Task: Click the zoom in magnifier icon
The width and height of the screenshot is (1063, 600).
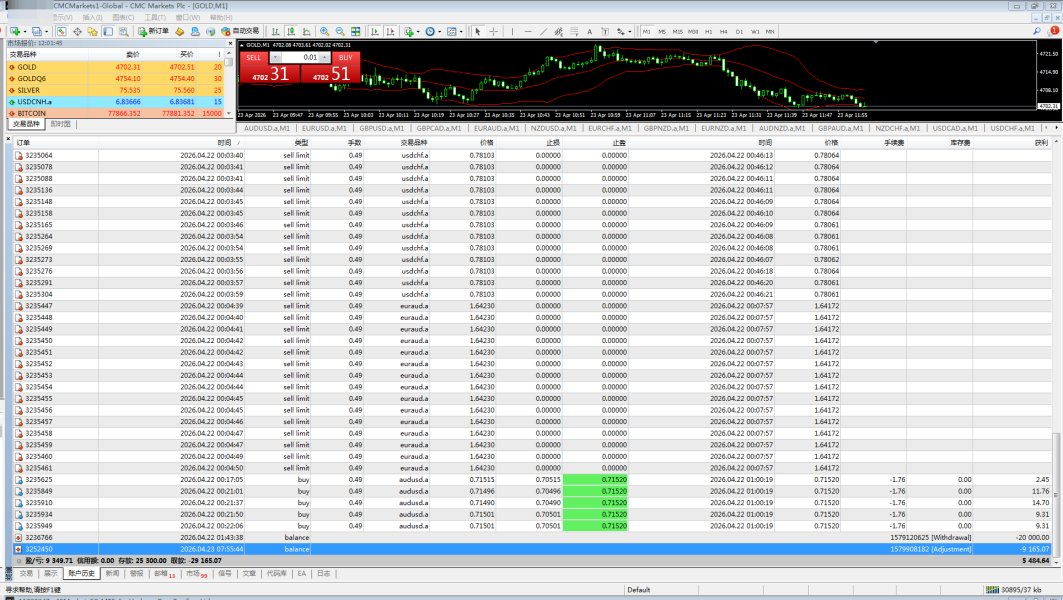Action: [x=325, y=31]
